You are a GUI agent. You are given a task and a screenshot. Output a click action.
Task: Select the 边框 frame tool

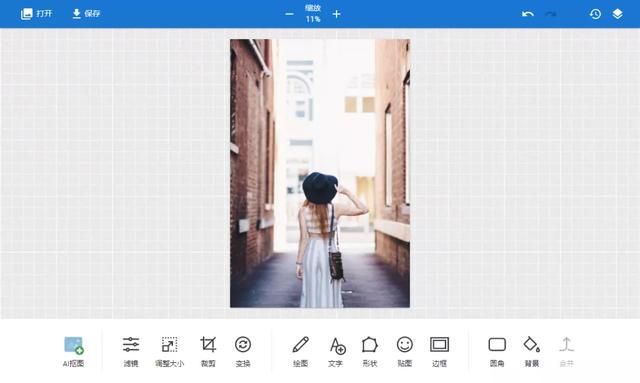440,351
